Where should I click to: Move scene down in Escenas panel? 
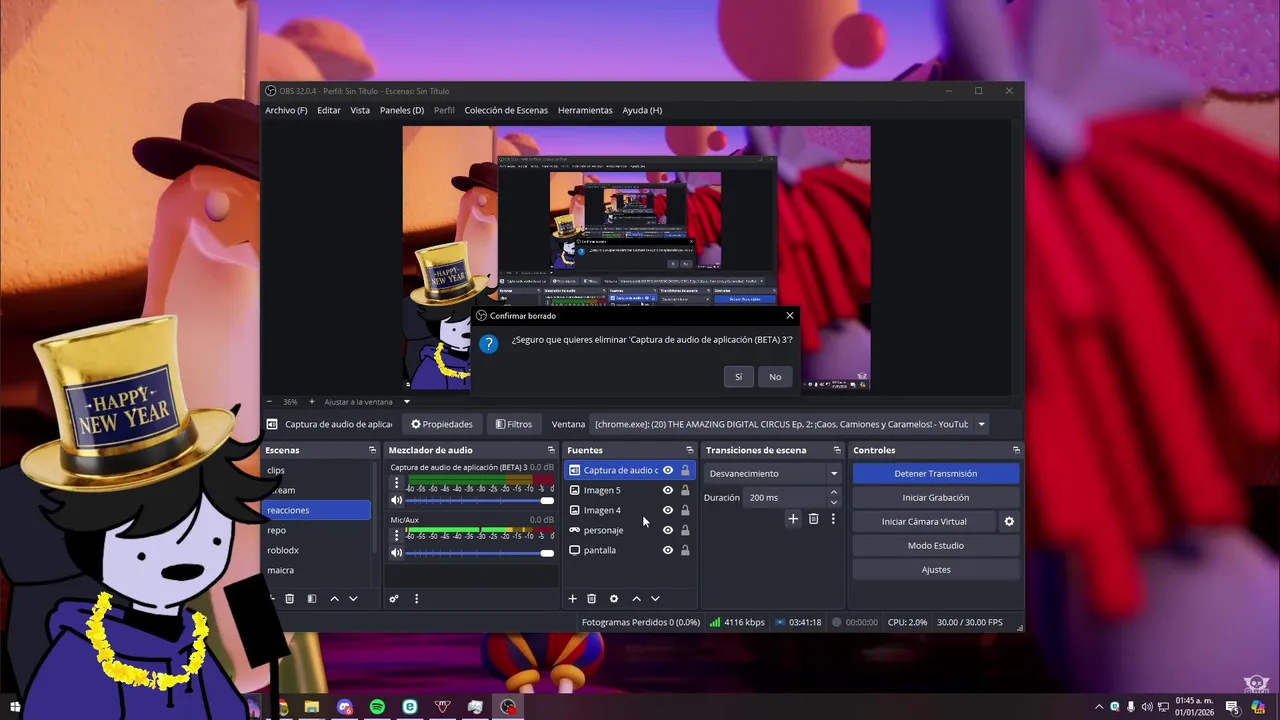click(353, 599)
